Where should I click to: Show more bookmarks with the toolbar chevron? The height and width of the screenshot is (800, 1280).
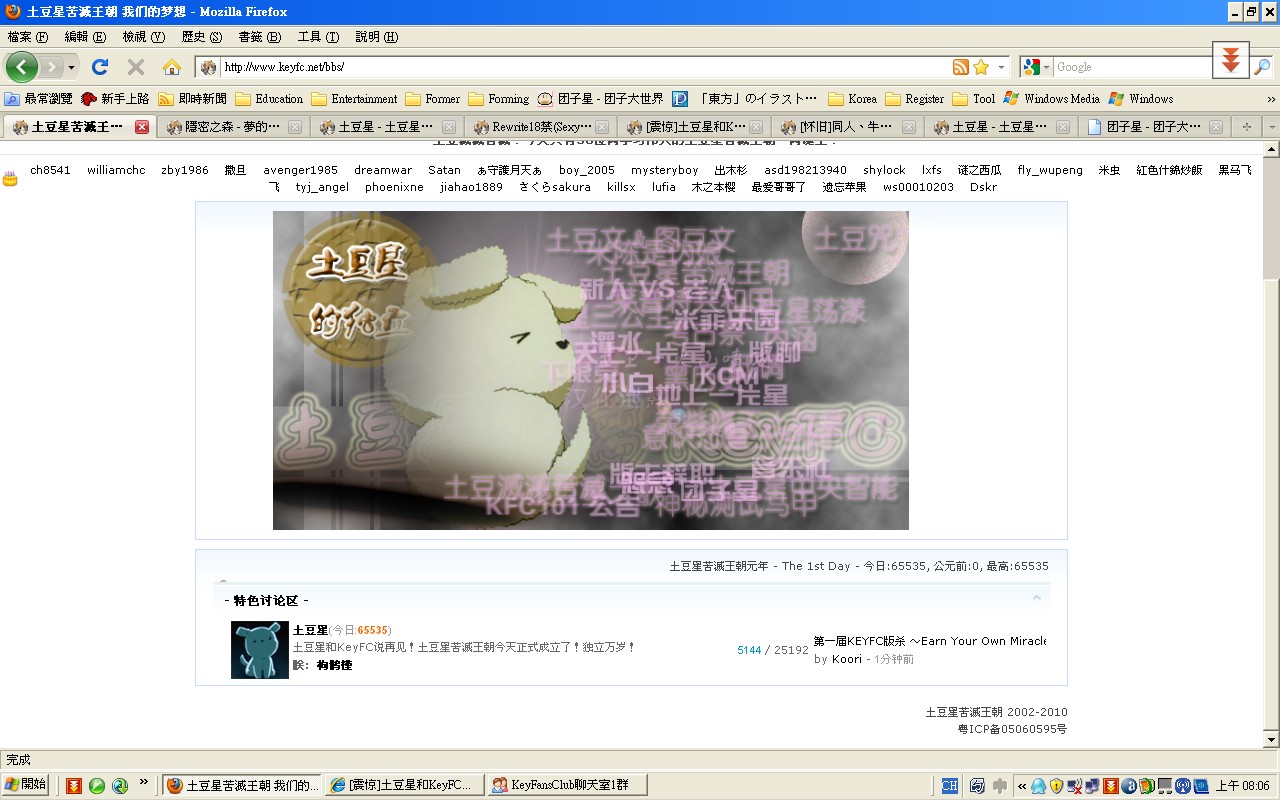coord(1271,99)
